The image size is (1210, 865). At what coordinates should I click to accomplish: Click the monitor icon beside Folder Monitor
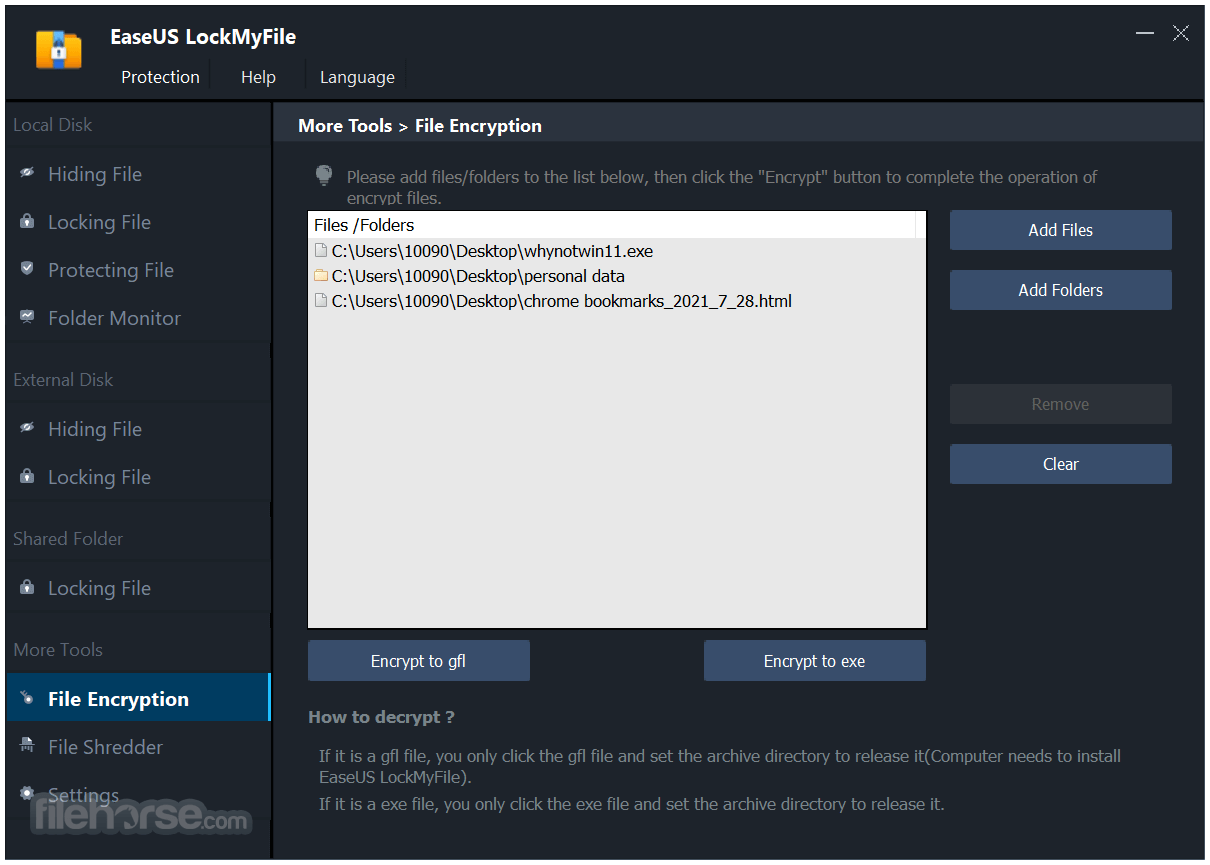(x=28, y=317)
